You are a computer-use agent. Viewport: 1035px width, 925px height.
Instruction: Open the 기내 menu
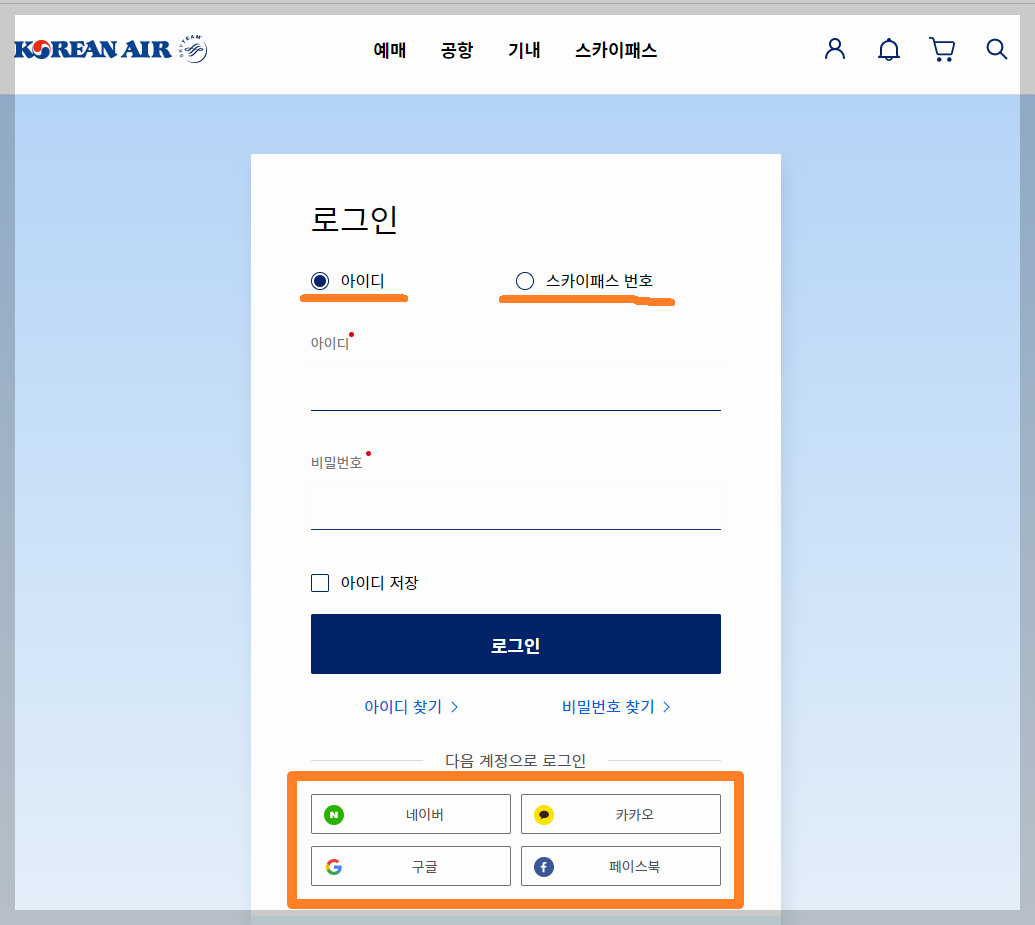524,50
